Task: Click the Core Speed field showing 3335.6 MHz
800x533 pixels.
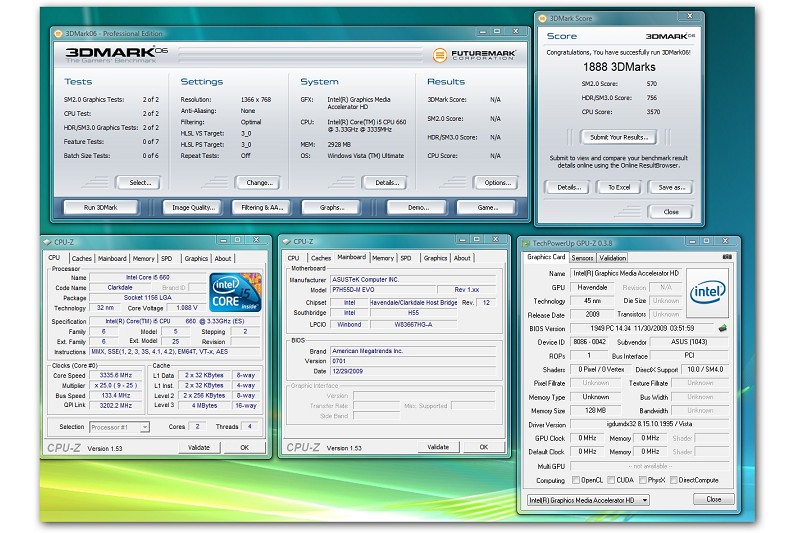Action: pos(115,375)
